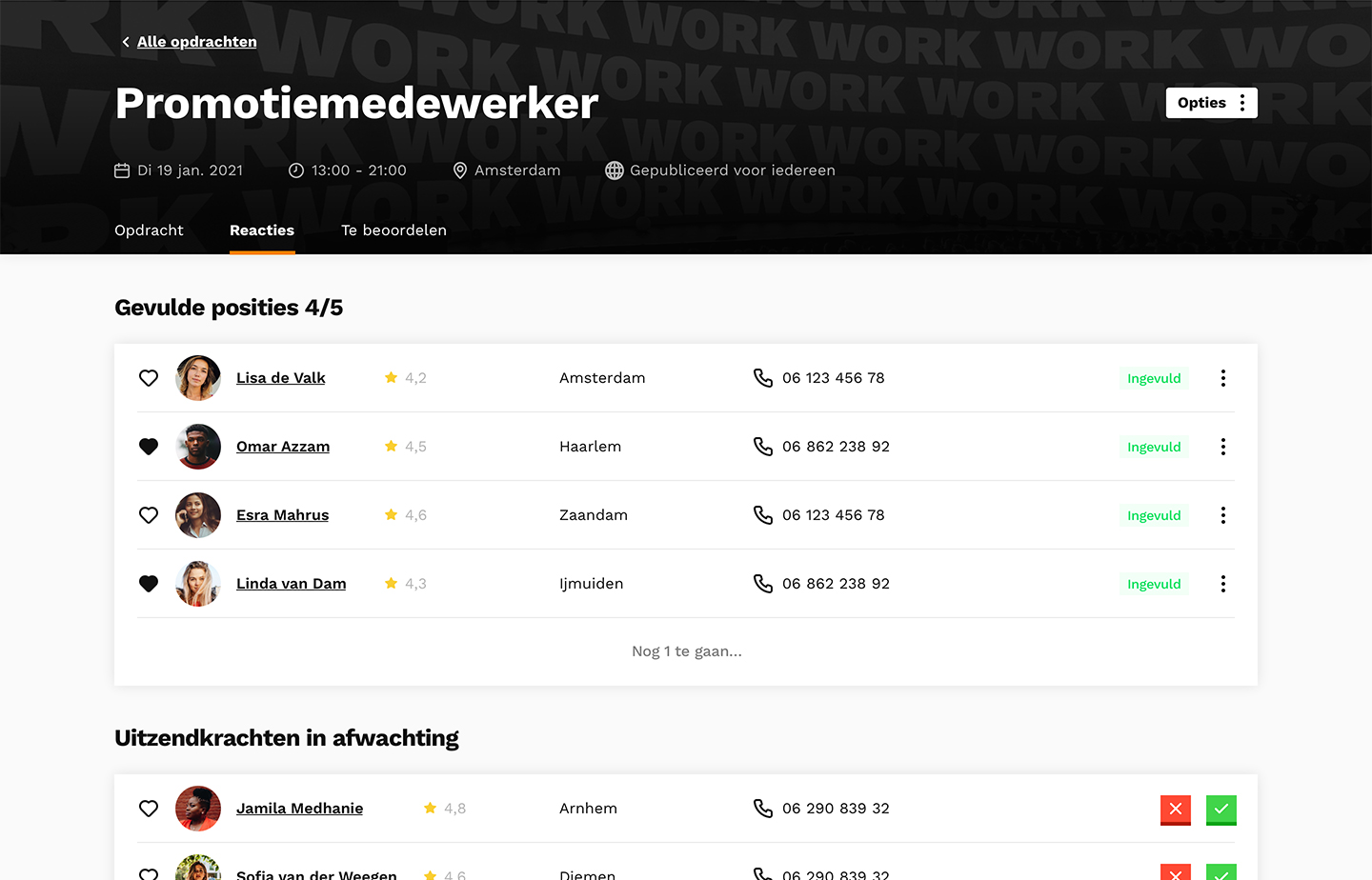Click Esra Mahrus's avatar photo
The height and width of the screenshot is (880, 1372).
coord(198,515)
